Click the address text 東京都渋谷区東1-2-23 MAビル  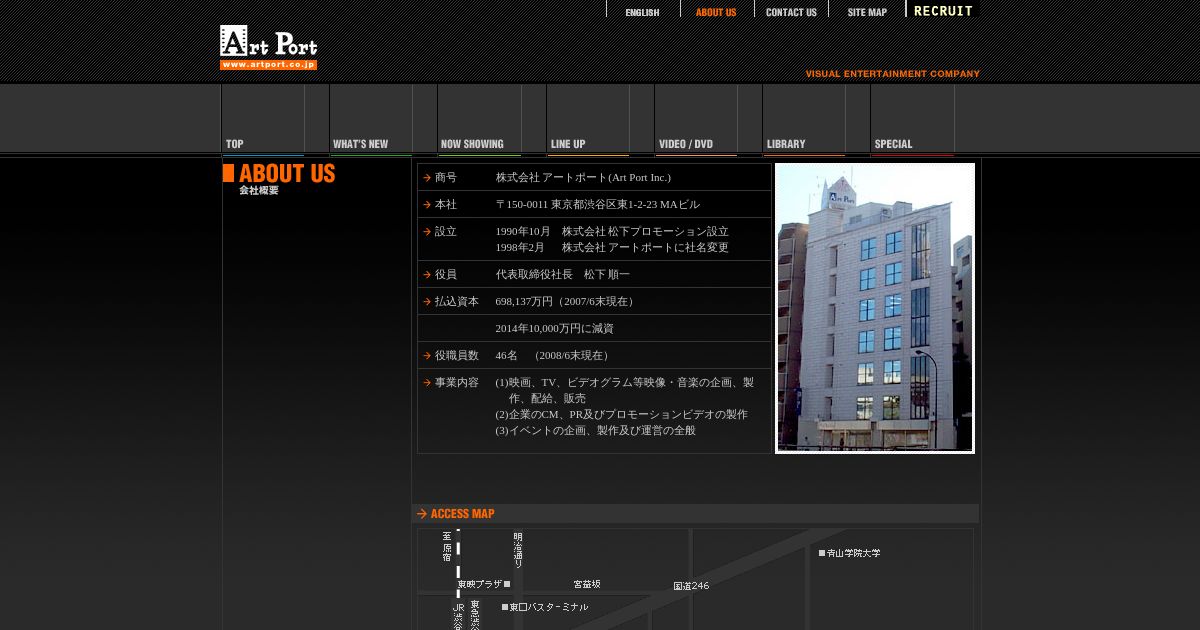(x=623, y=204)
